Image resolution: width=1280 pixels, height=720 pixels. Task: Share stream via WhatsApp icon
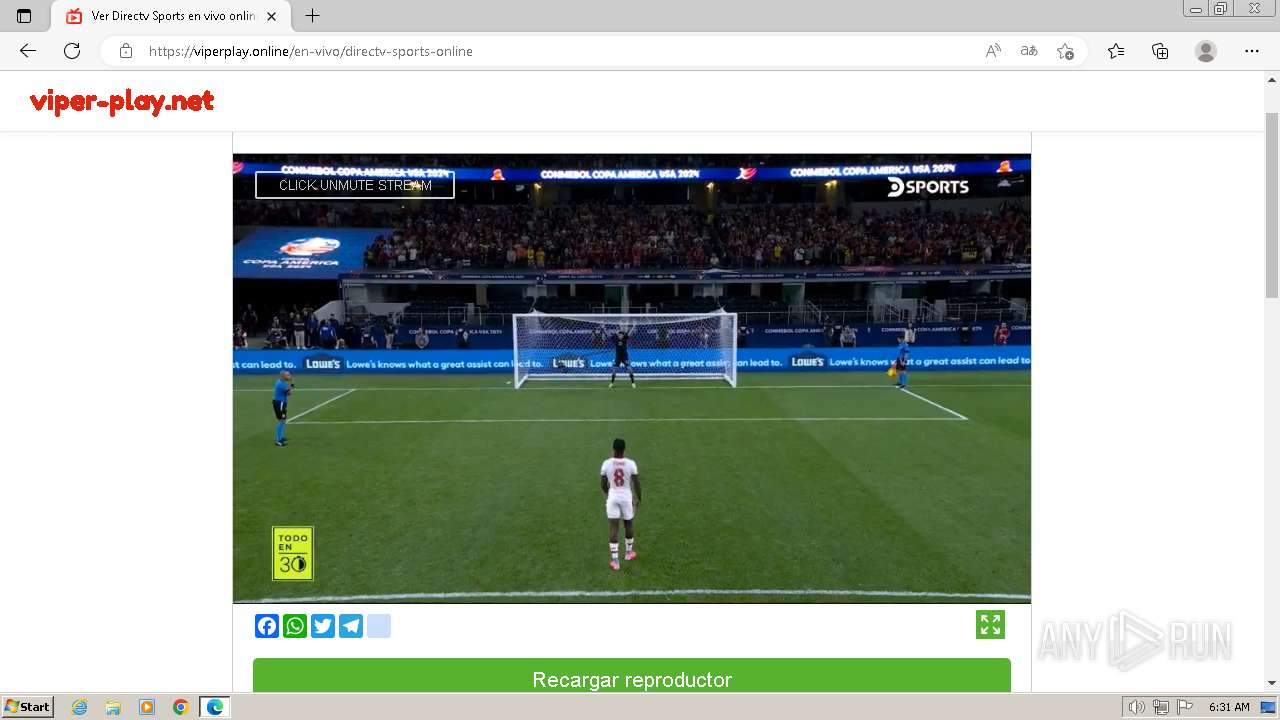(295, 626)
